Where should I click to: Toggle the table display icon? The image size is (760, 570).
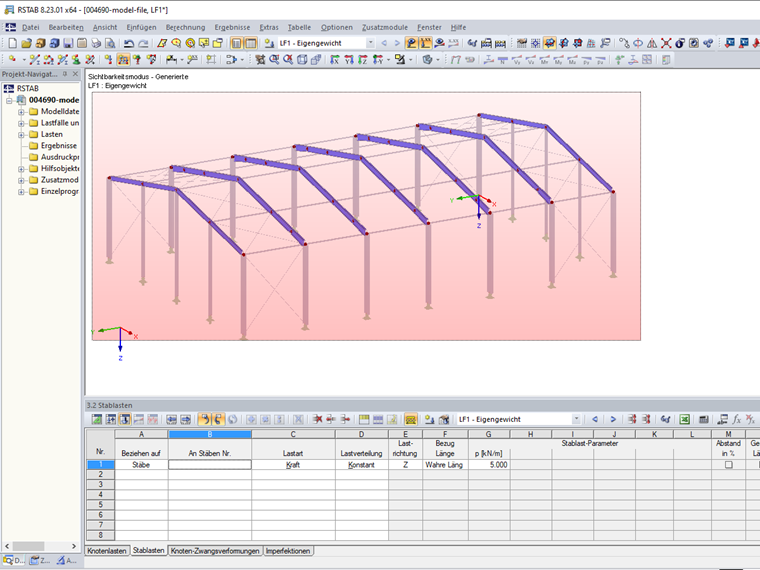pyautogui.click(x=251, y=43)
